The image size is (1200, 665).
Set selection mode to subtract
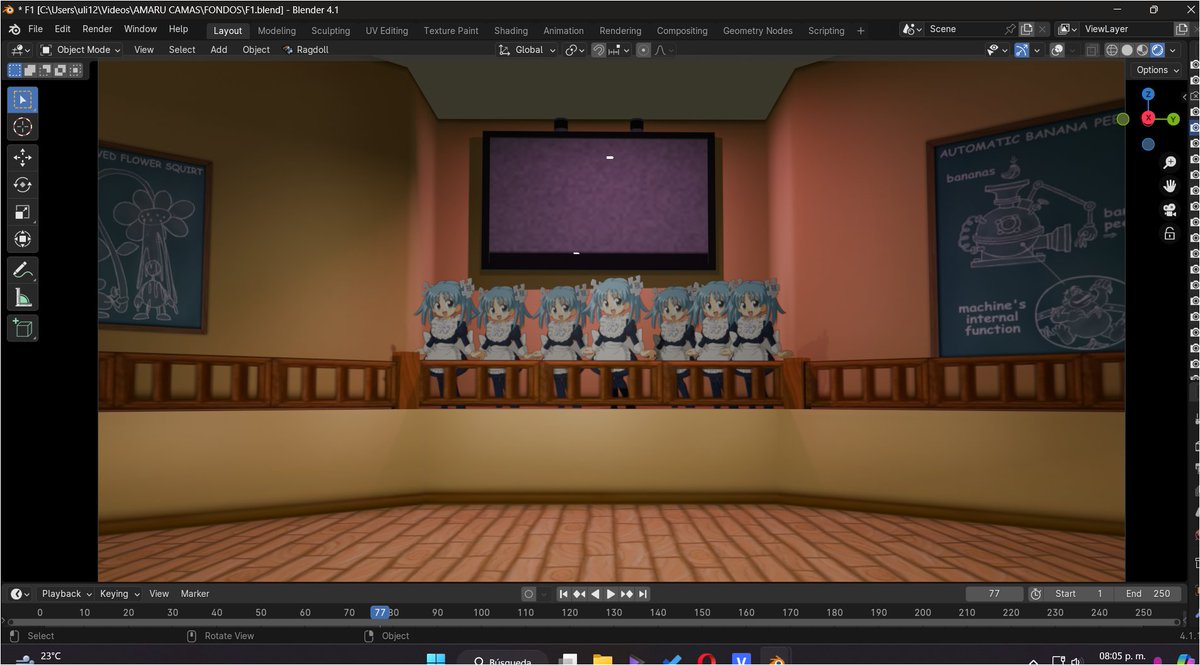pyautogui.click(x=46, y=70)
